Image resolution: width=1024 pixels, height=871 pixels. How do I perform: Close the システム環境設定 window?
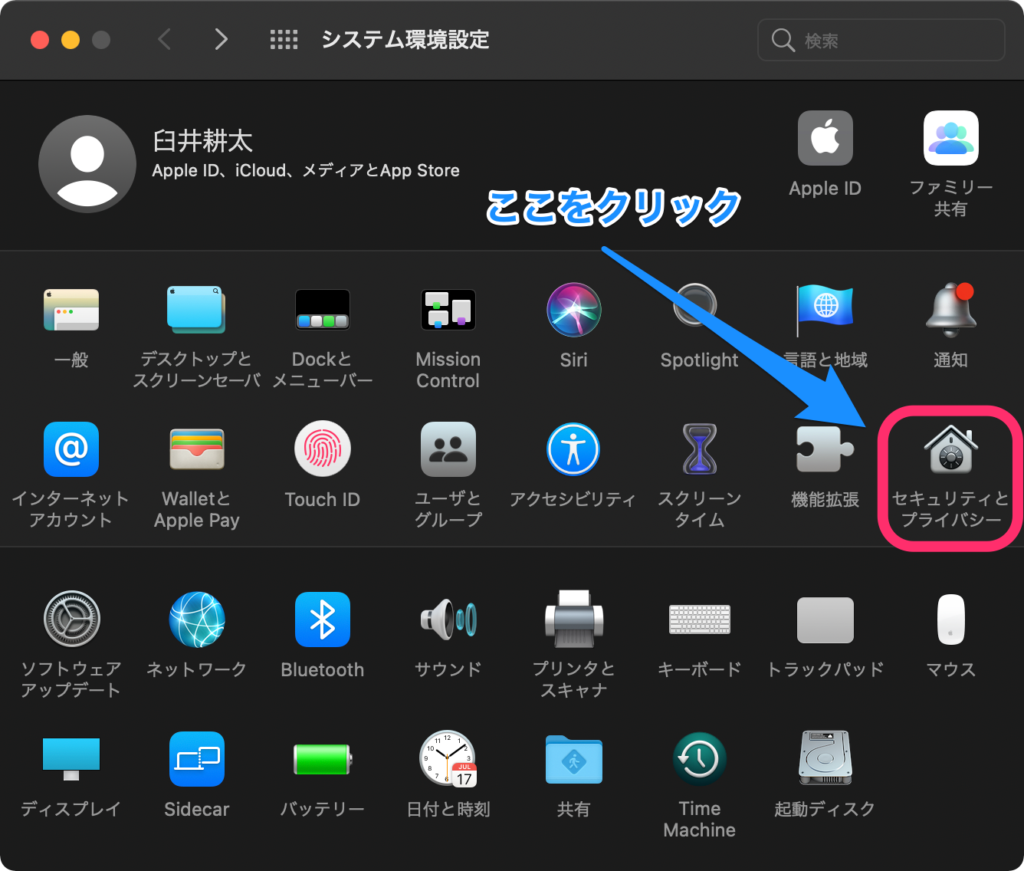pos(40,40)
